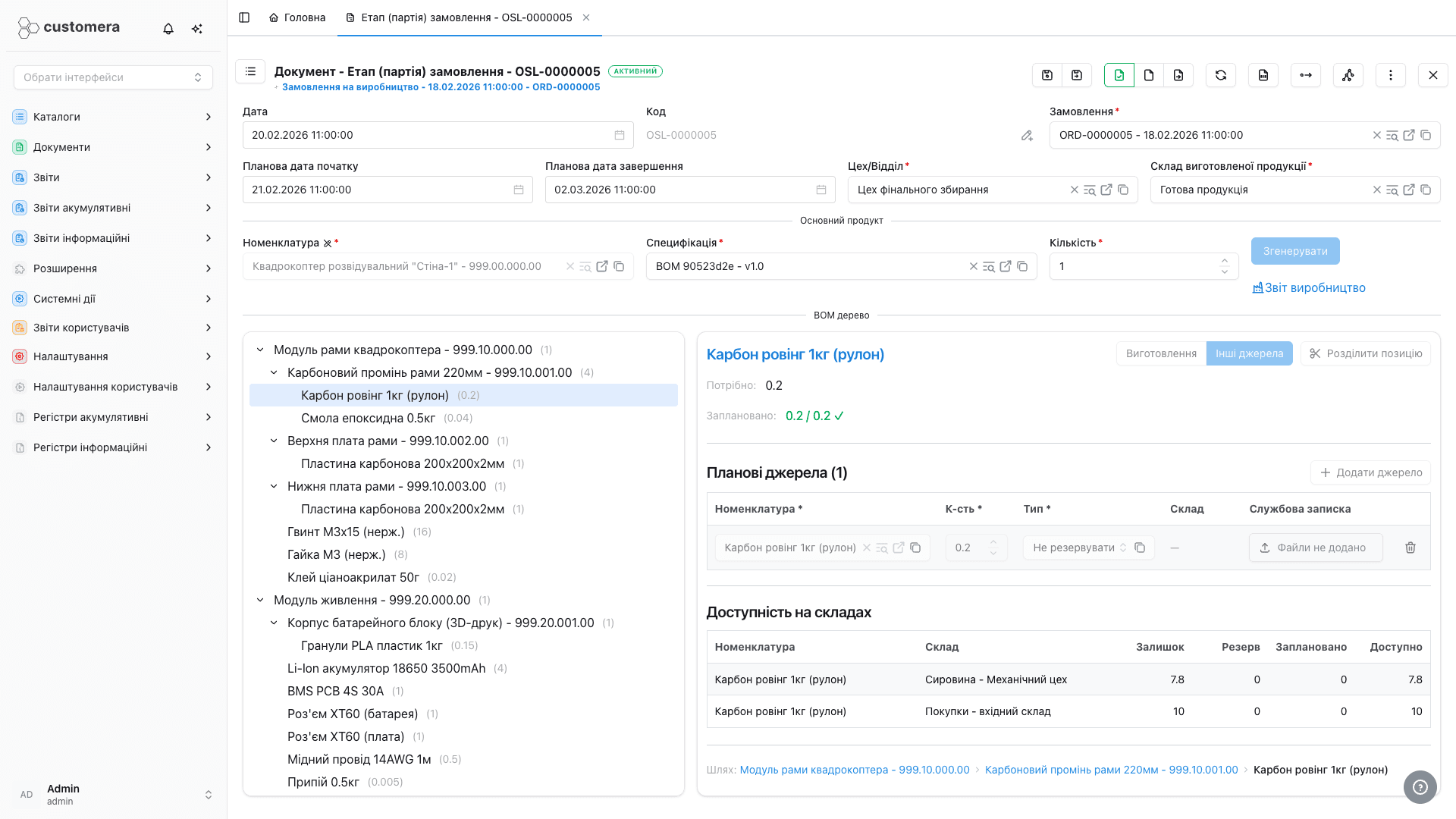Click the Розділити позицію button
Image resolution: width=1456 pixels, height=819 pixels.
pos(1365,353)
